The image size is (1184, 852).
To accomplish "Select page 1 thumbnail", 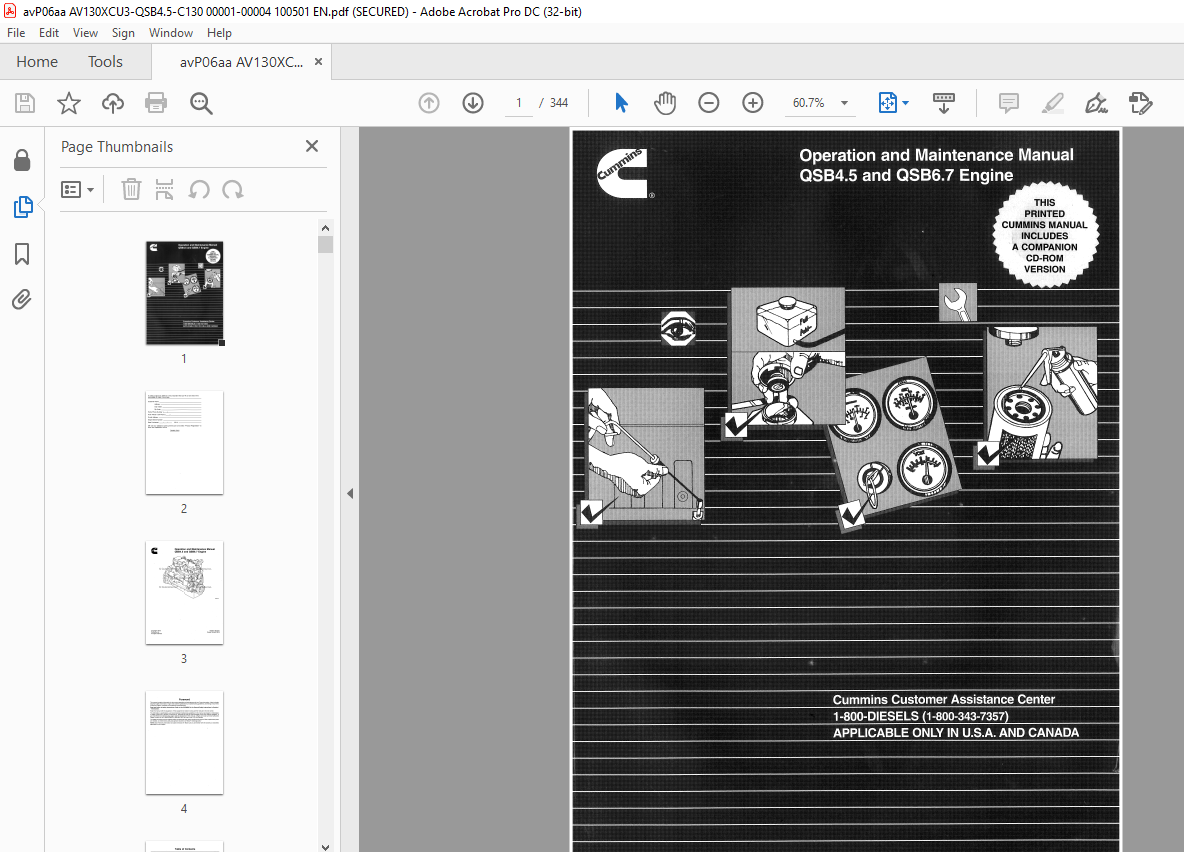I will (x=184, y=293).
